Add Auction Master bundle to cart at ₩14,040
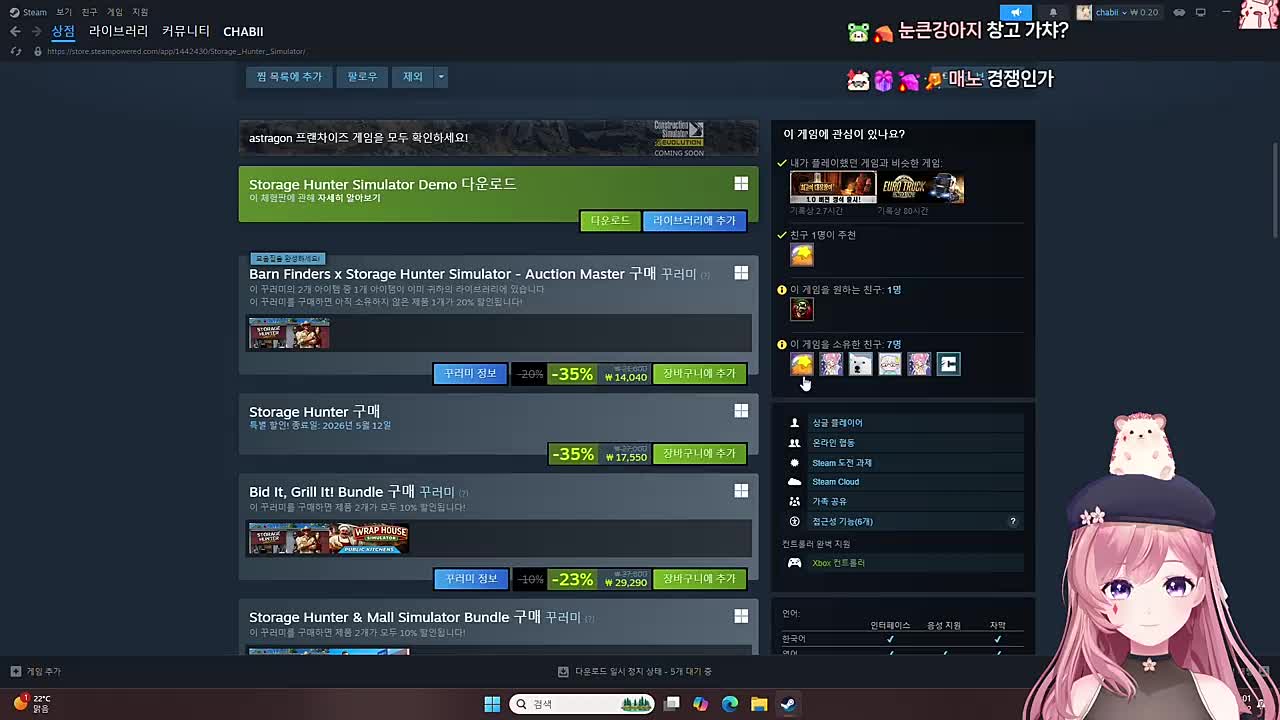Image resolution: width=1280 pixels, height=720 pixels. point(699,374)
